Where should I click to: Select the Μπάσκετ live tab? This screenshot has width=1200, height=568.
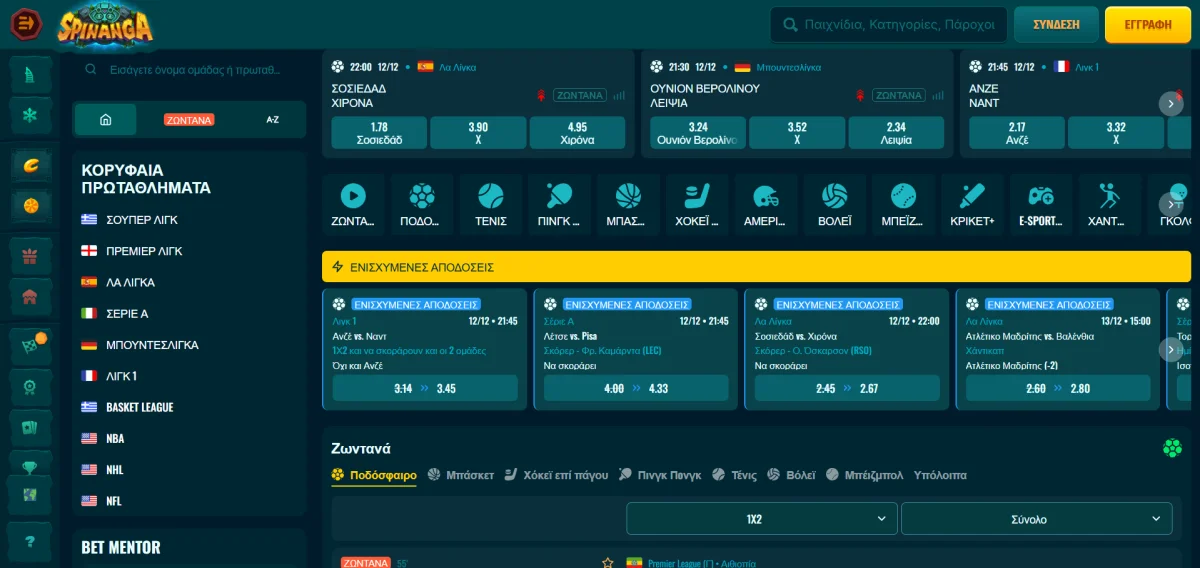pyautogui.click(x=461, y=475)
